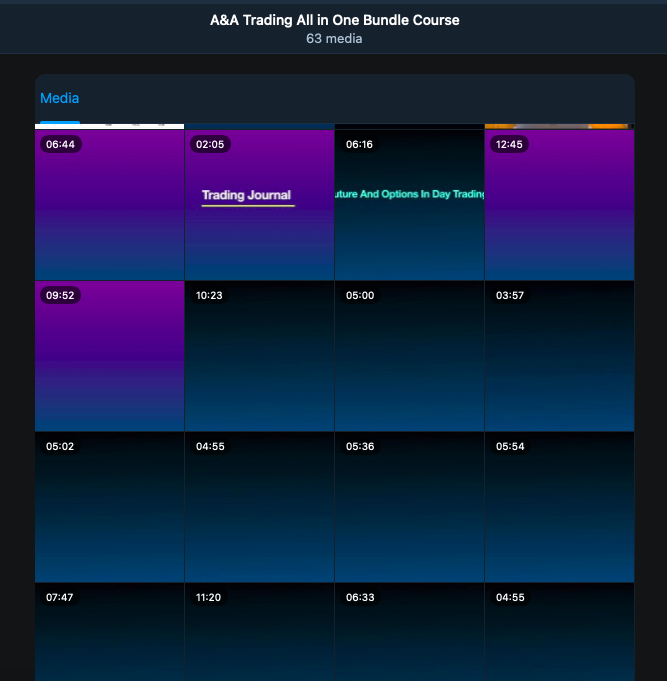This screenshot has width=667, height=681.
Task: Open the 10:23 video thumbnail
Action: pos(260,356)
